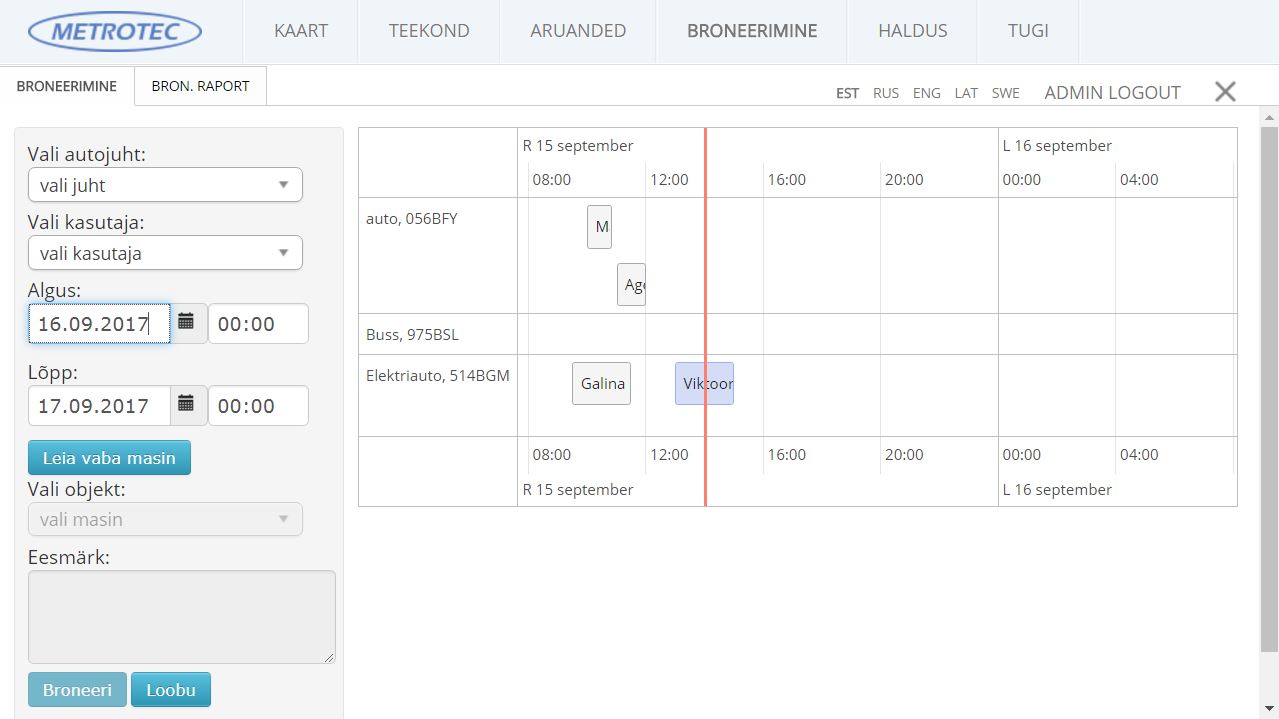Switch to the BRON. RAPORT tab
The image size is (1279, 719).
click(x=200, y=86)
